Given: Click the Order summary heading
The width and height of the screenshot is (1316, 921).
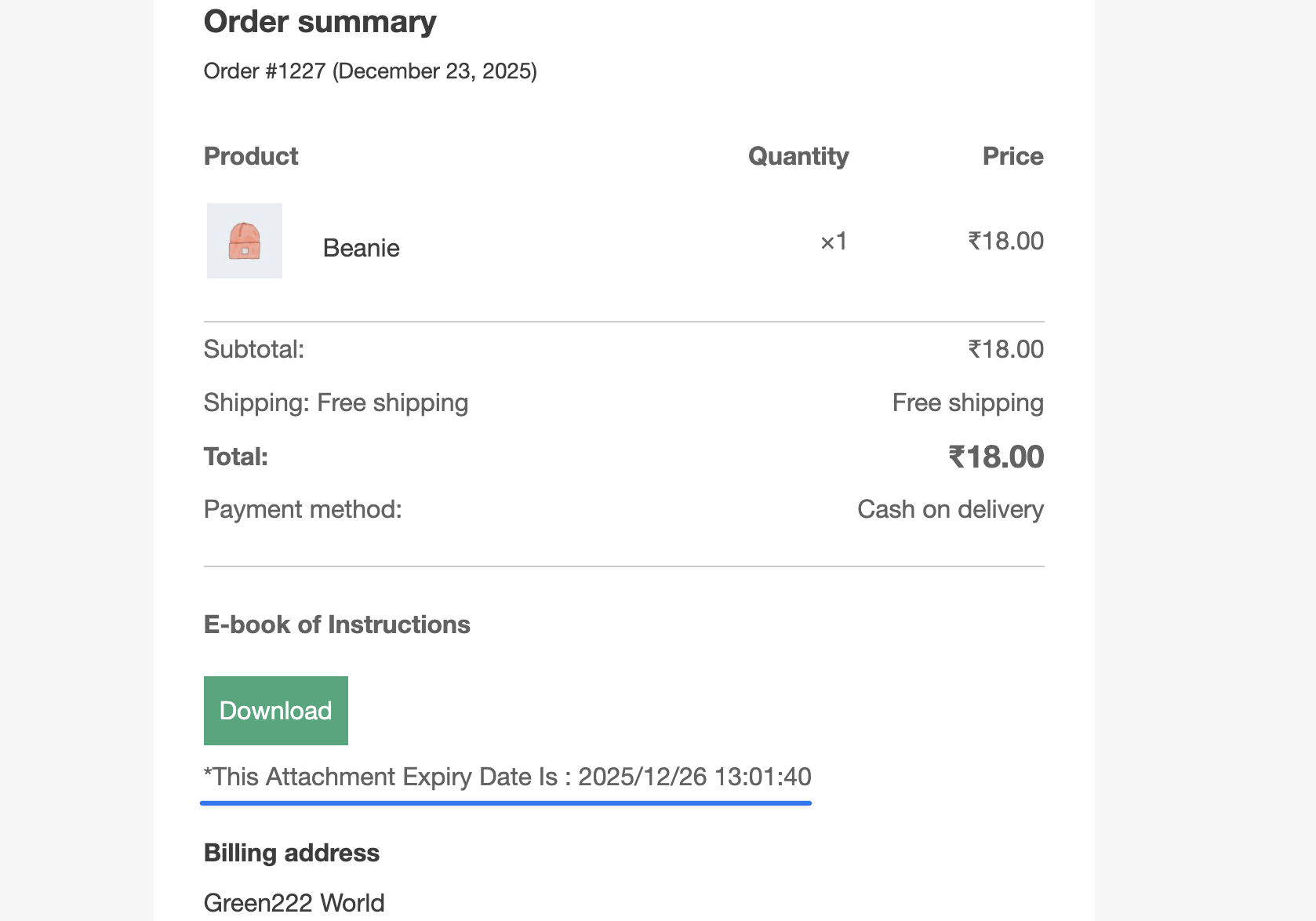Looking at the screenshot, I should tap(320, 22).
